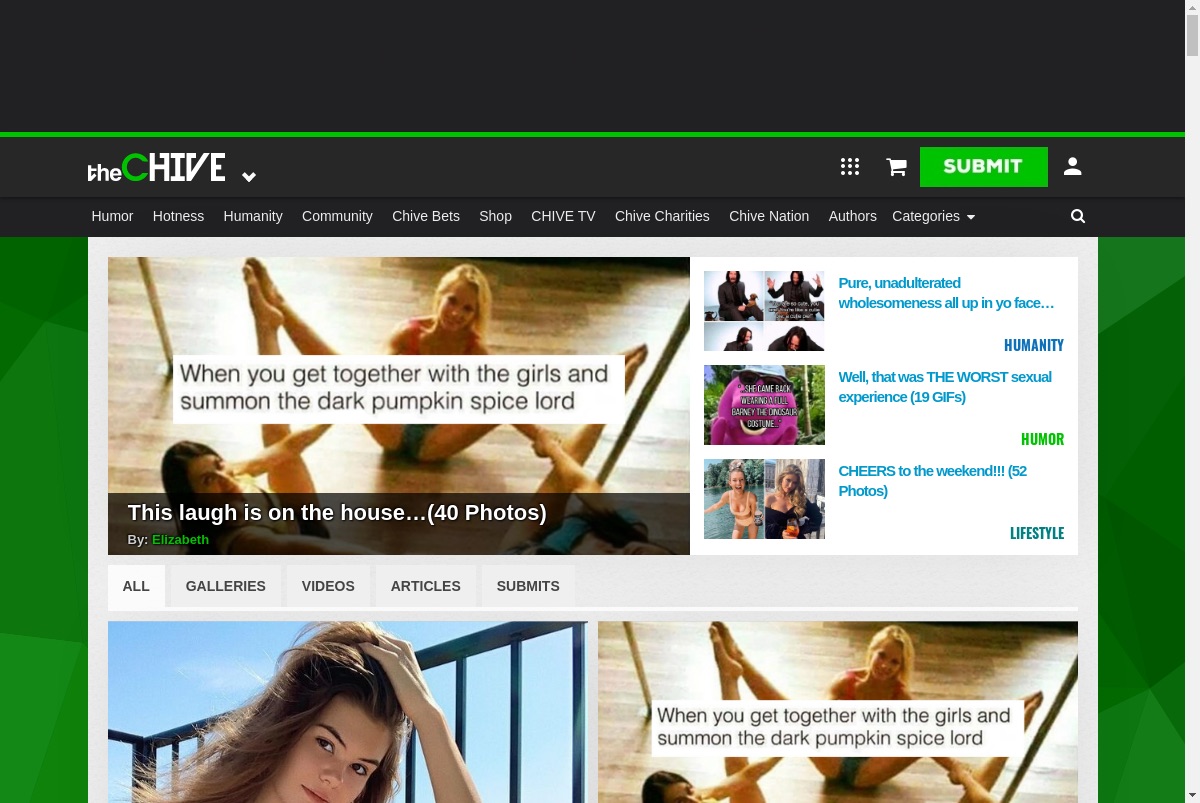
Task: Switch to the VIDEOS tab
Action: [x=328, y=586]
